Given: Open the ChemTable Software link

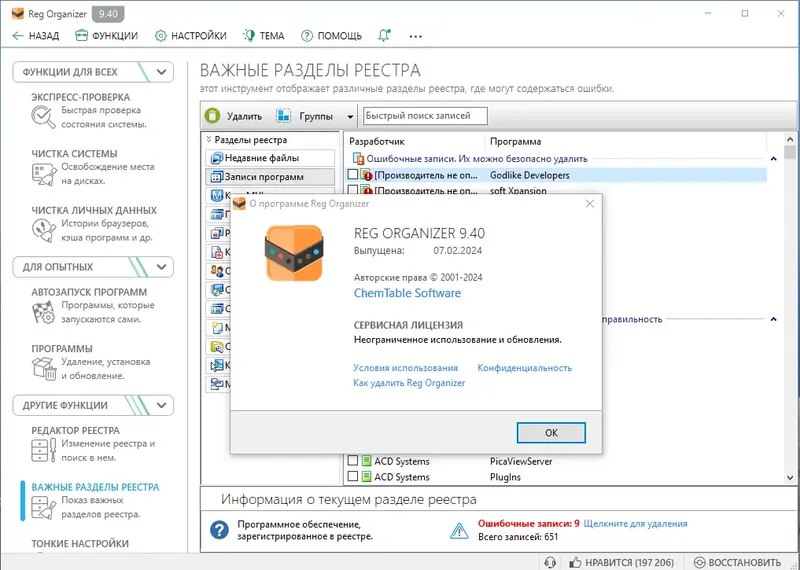Looking at the screenshot, I should [x=407, y=293].
